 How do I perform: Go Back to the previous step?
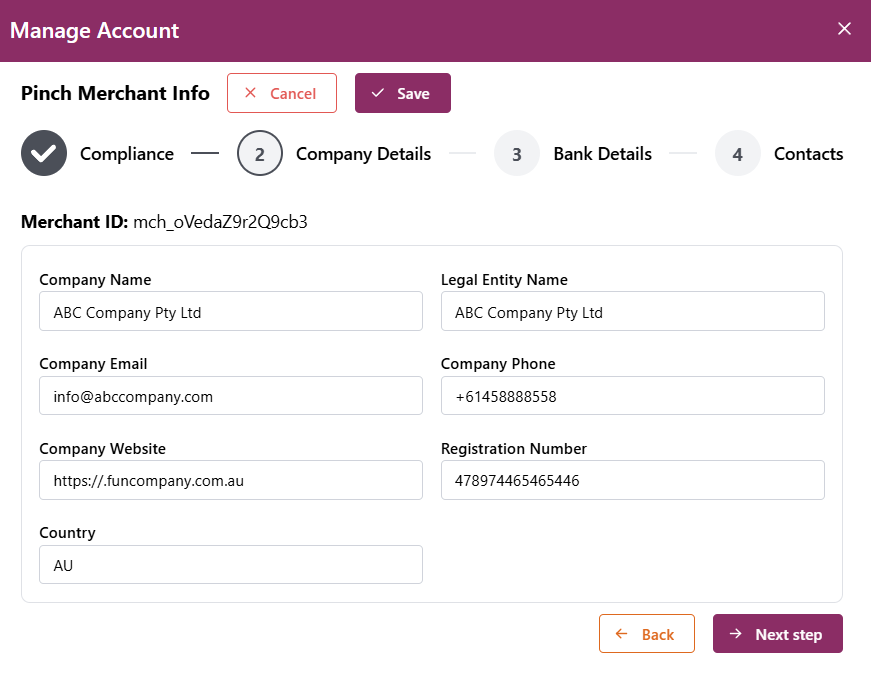[647, 634]
